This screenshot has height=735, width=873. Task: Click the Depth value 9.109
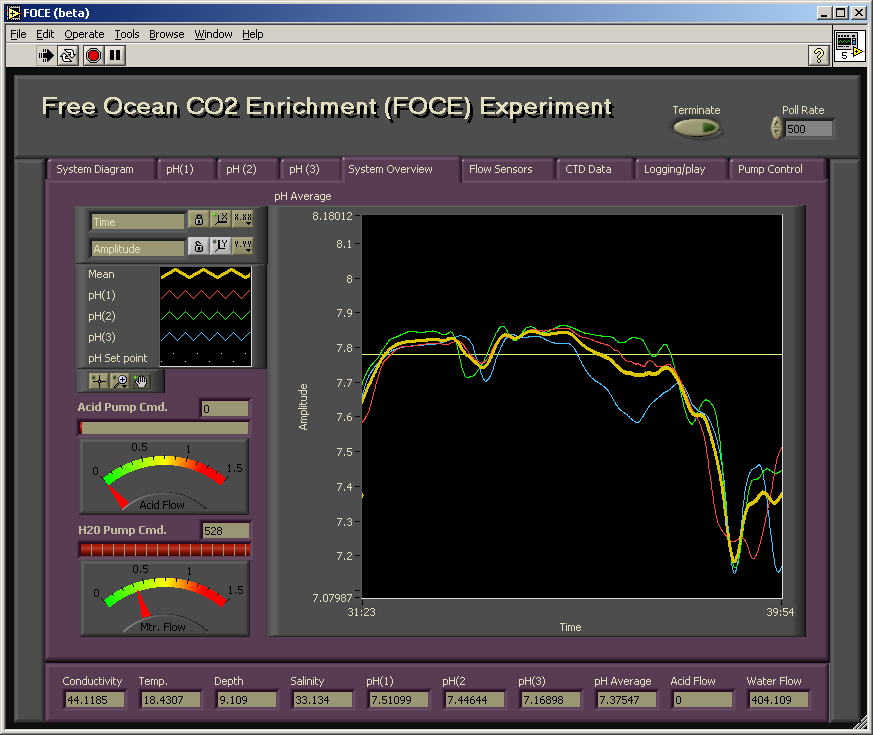[246, 700]
